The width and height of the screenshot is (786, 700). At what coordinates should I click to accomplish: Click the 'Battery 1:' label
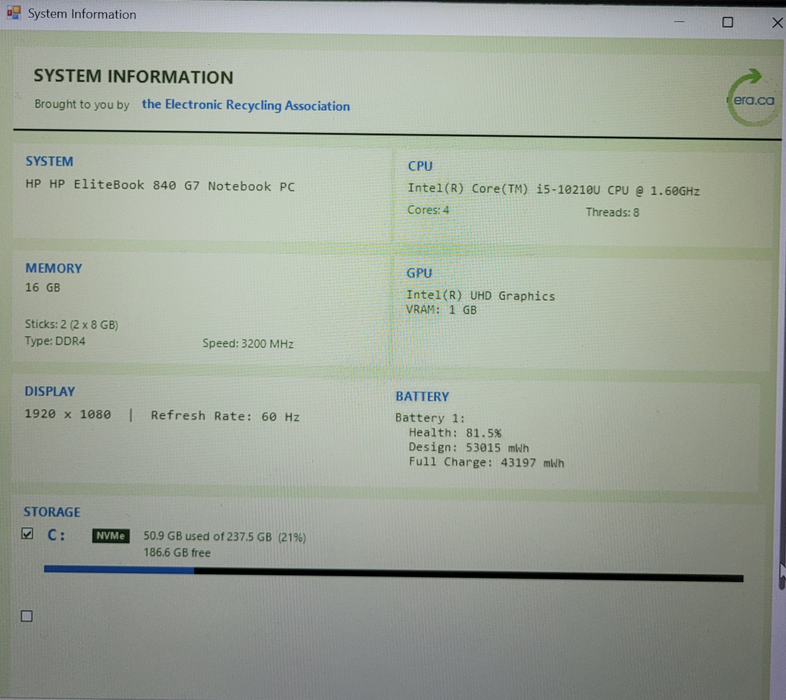pos(430,418)
